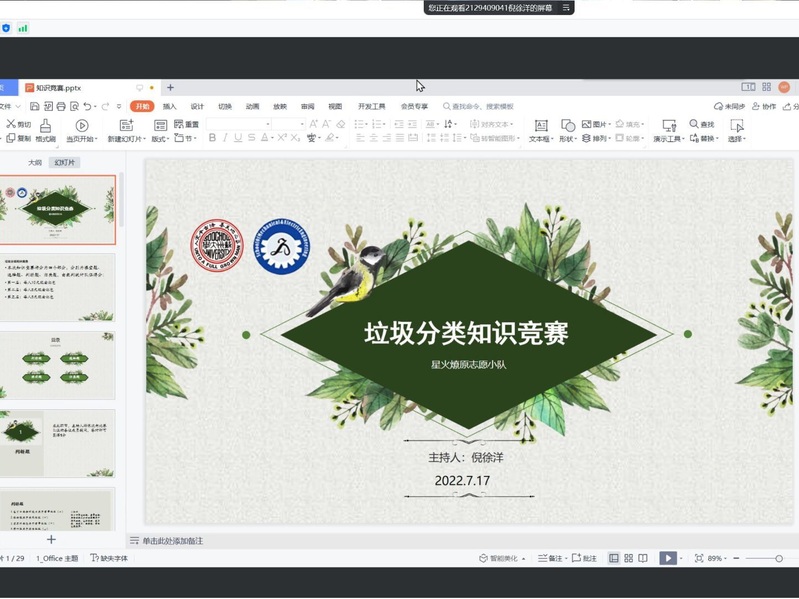Switch to the Insert (插入) ribbon tab
This screenshot has width=799, height=599.
[x=170, y=106]
